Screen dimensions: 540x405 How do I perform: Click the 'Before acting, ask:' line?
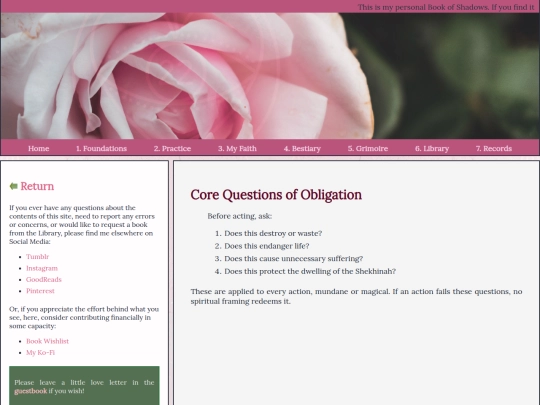tap(240, 216)
